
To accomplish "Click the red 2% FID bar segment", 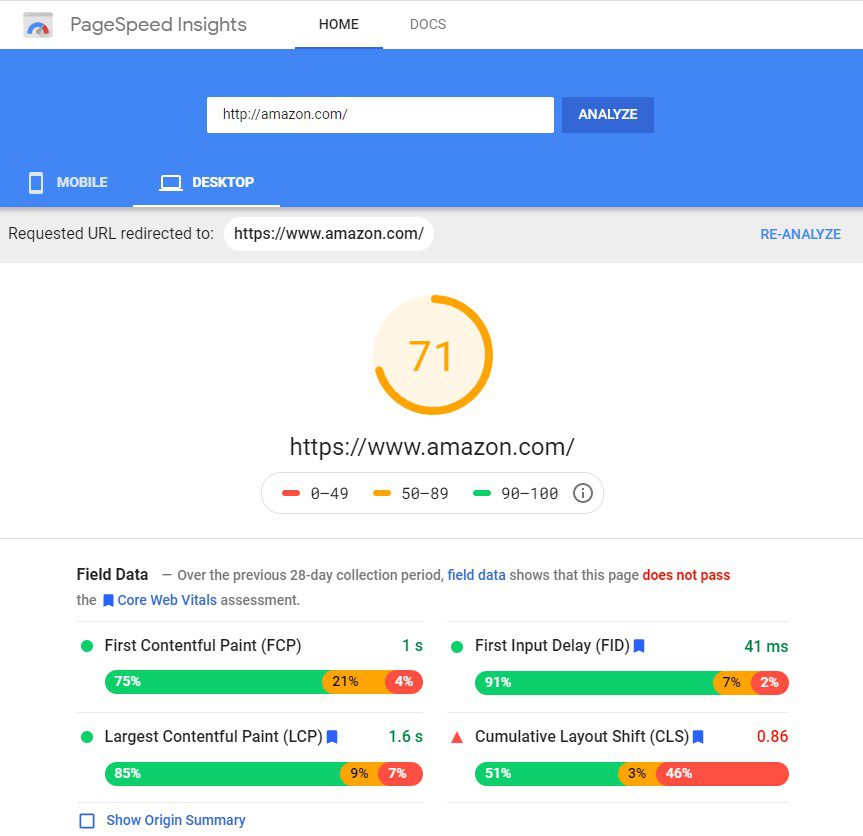I will tap(770, 682).
